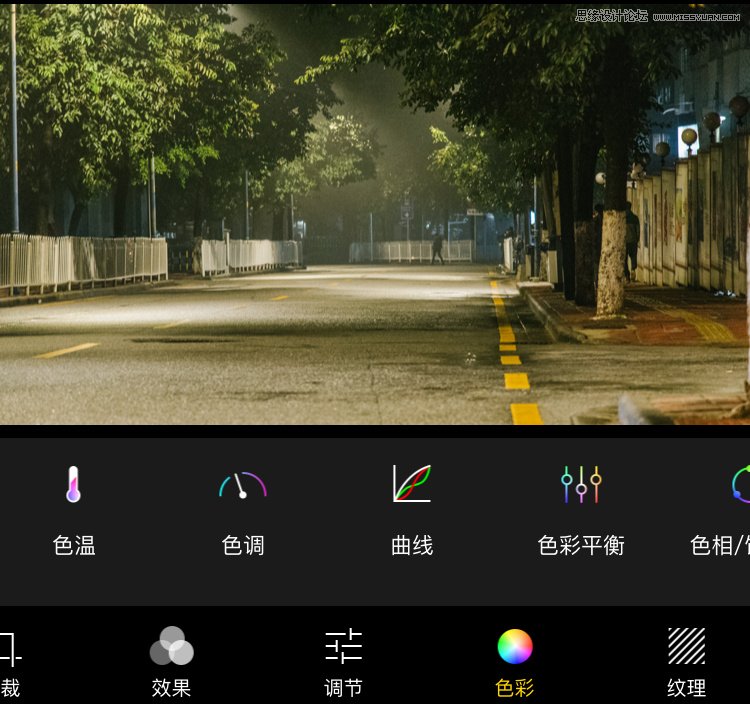Tap the color temperature thermometer icon

point(73,484)
